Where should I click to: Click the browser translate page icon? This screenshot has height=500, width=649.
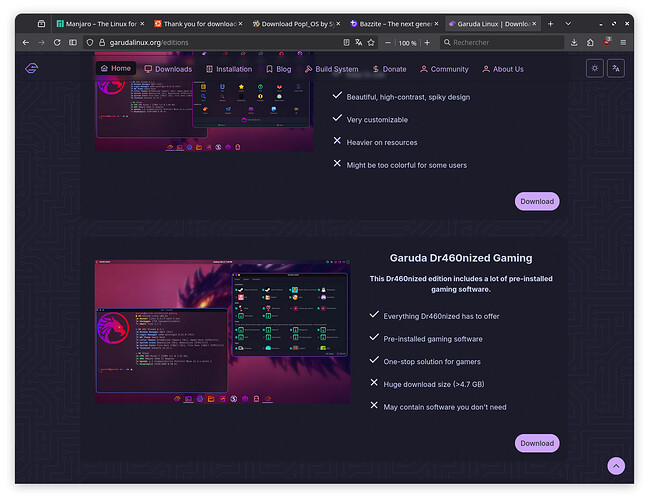(x=358, y=42)
